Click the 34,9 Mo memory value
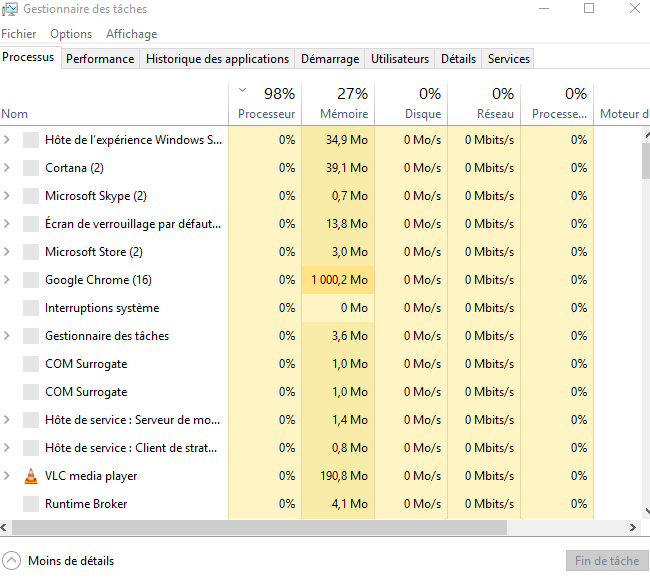650x582 pixels. [x=347, y=140]
